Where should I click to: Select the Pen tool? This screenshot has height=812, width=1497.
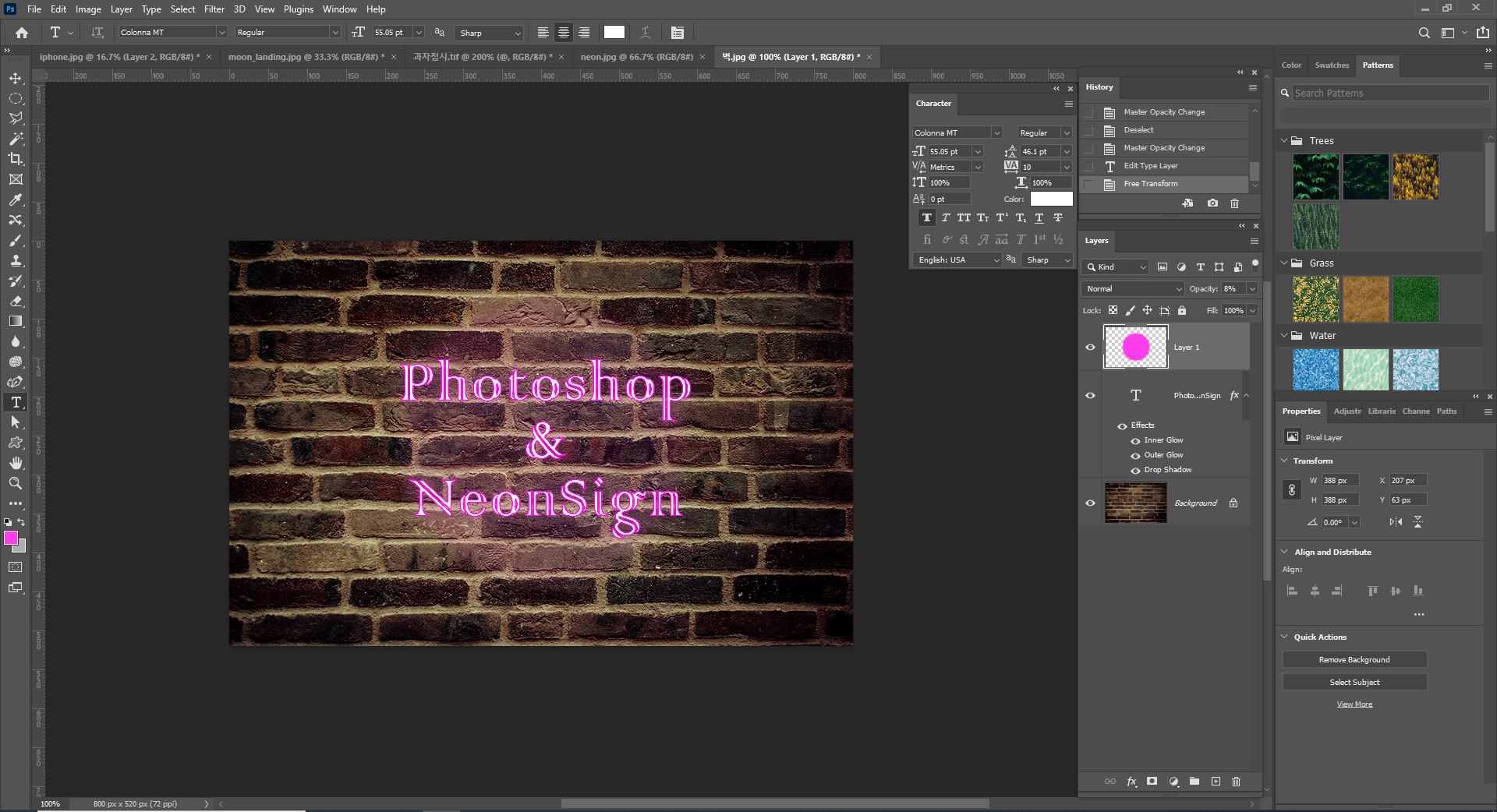tap(16, 382)
